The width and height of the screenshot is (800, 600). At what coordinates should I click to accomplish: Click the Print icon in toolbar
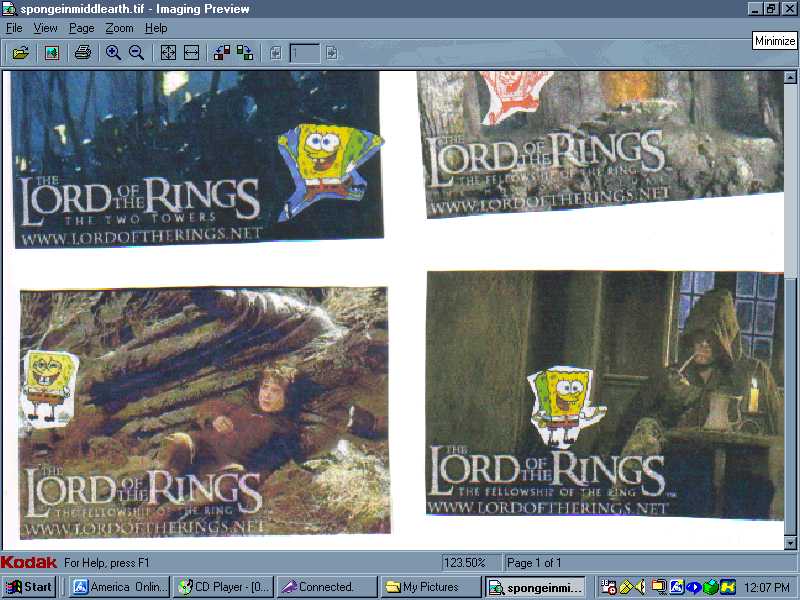click(x=83, y=53)
